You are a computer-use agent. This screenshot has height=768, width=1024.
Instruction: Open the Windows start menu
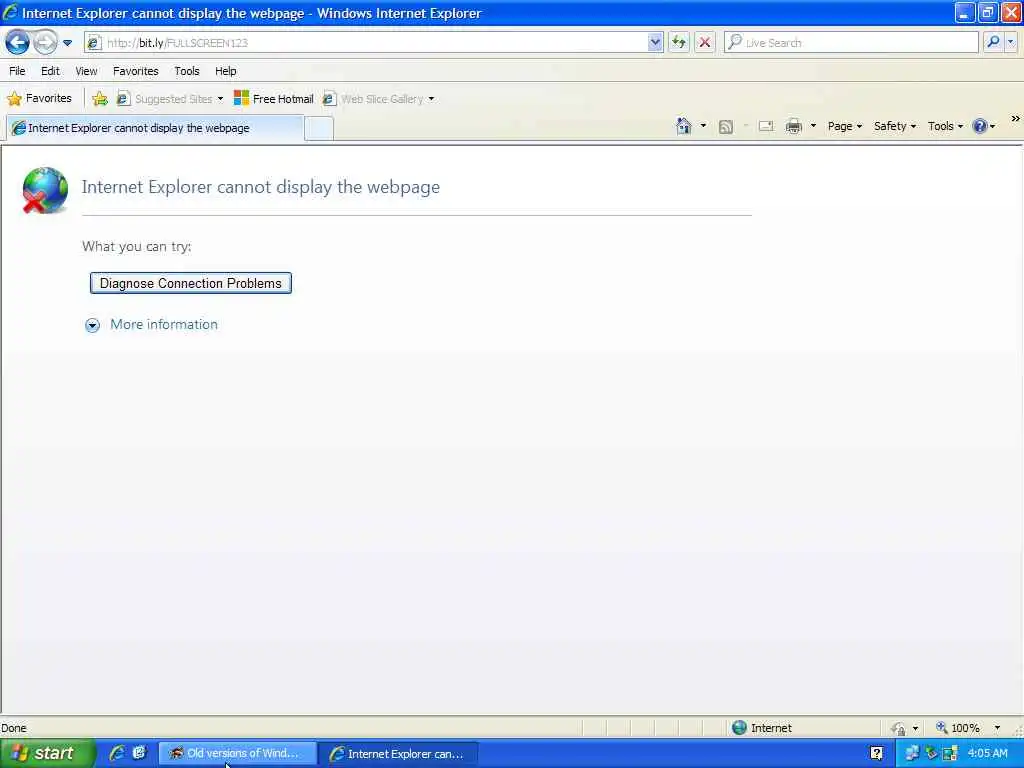47,754
